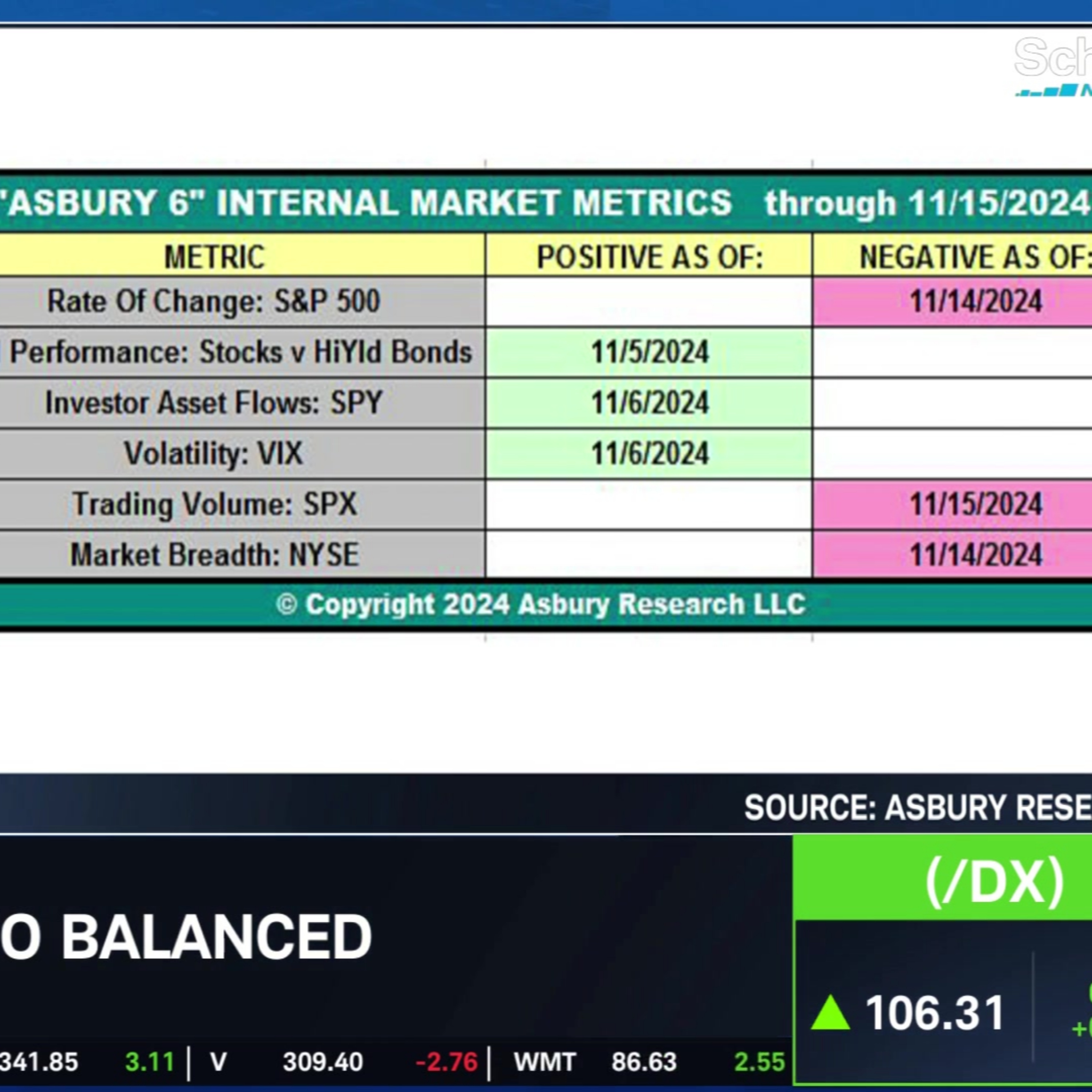Select the NEGATIVE AS OF: column header
The height and width of the screenshot is (1092, 1092).
click(976, 257)
